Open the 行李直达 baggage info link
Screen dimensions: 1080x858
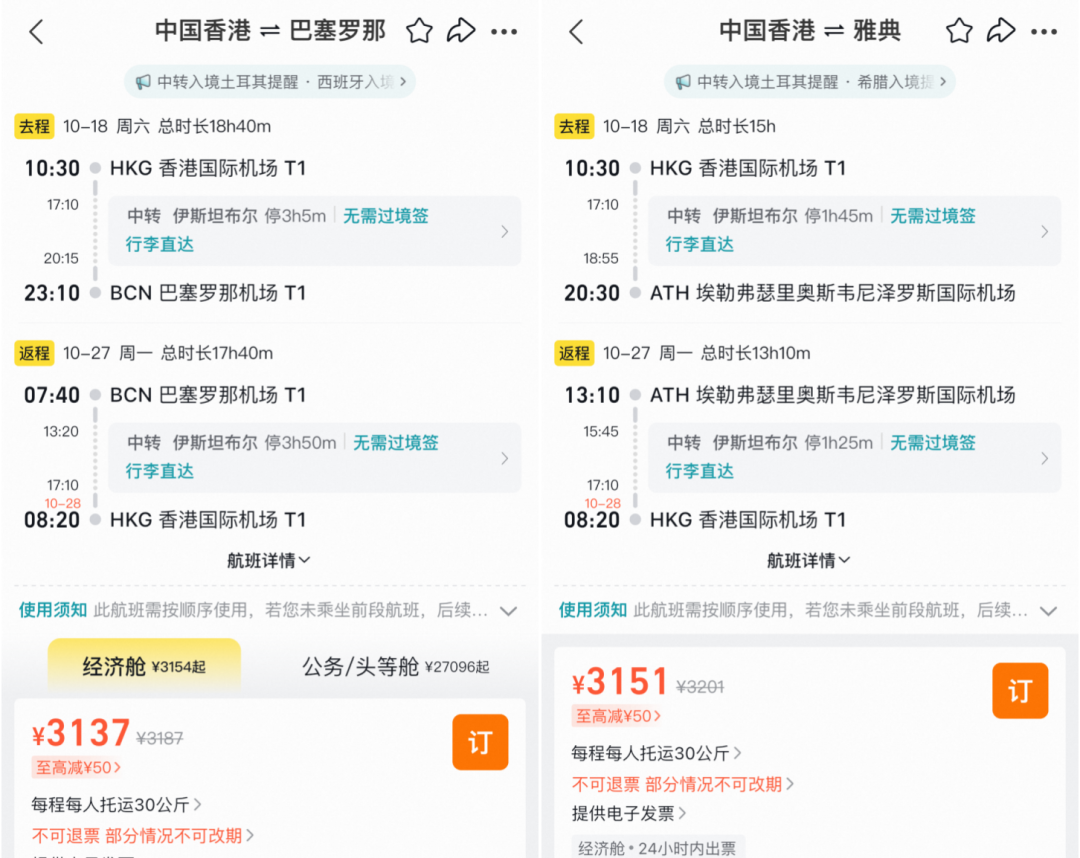pyautogui.click(x=159, y=244)
